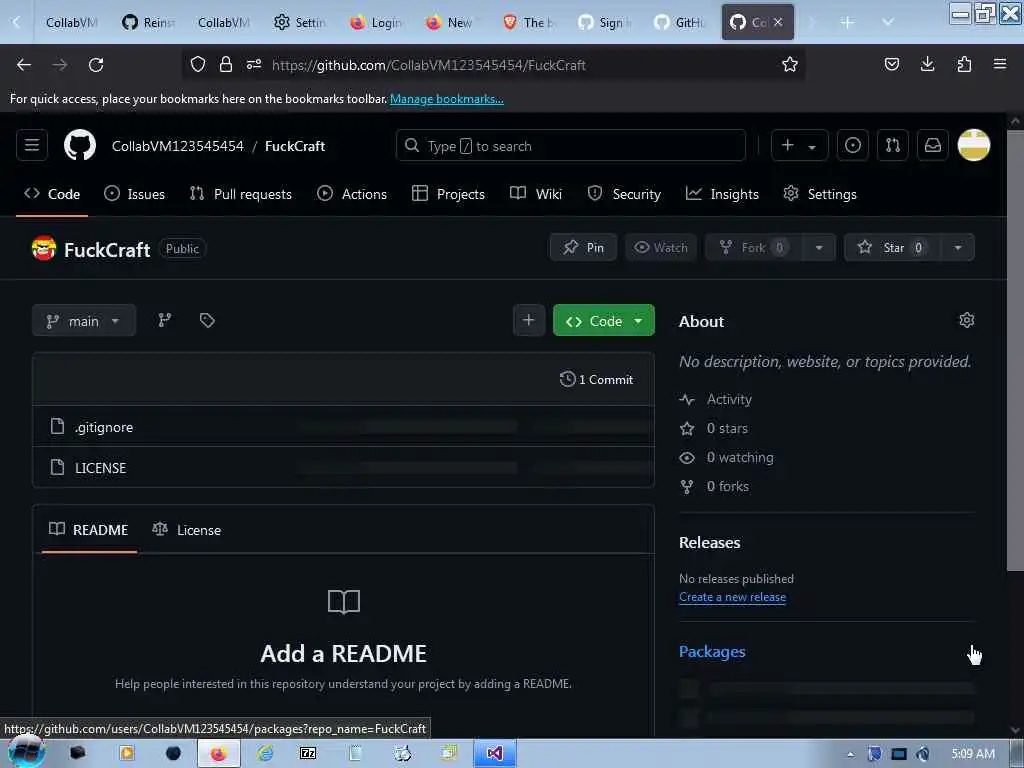The height and width of the screenshot is (768, 1024).
Task: Open the .gitignore file
Action: (x=104, y=427)
